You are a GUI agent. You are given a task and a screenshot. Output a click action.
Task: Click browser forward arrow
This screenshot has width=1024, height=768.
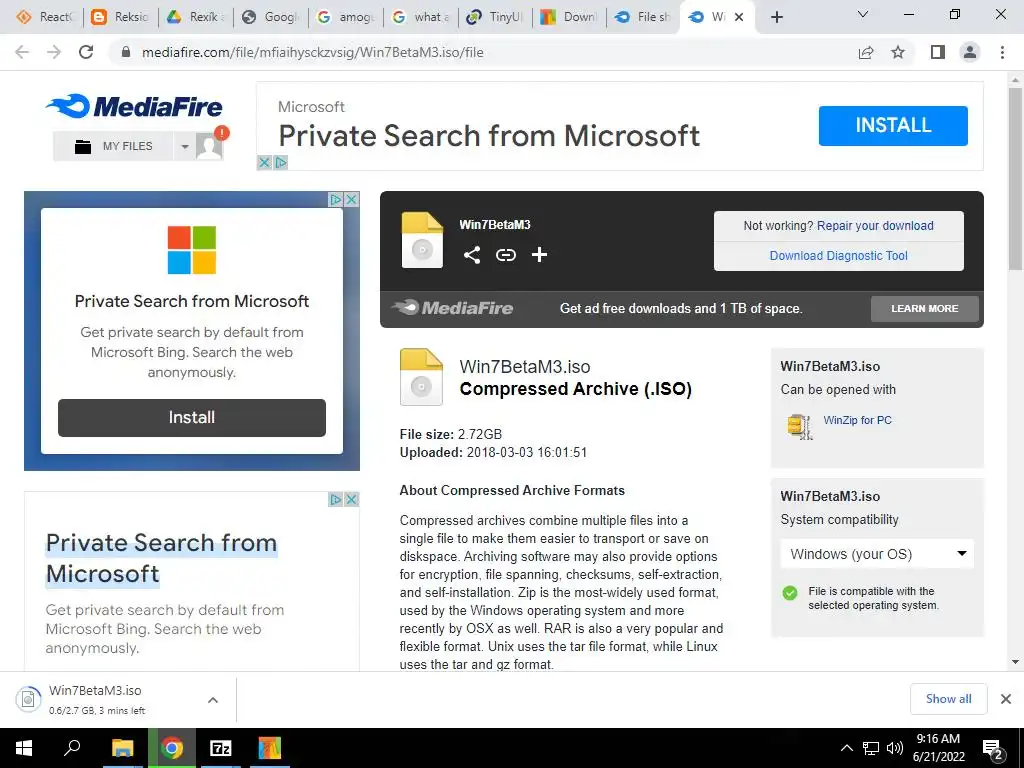[54, 52]
